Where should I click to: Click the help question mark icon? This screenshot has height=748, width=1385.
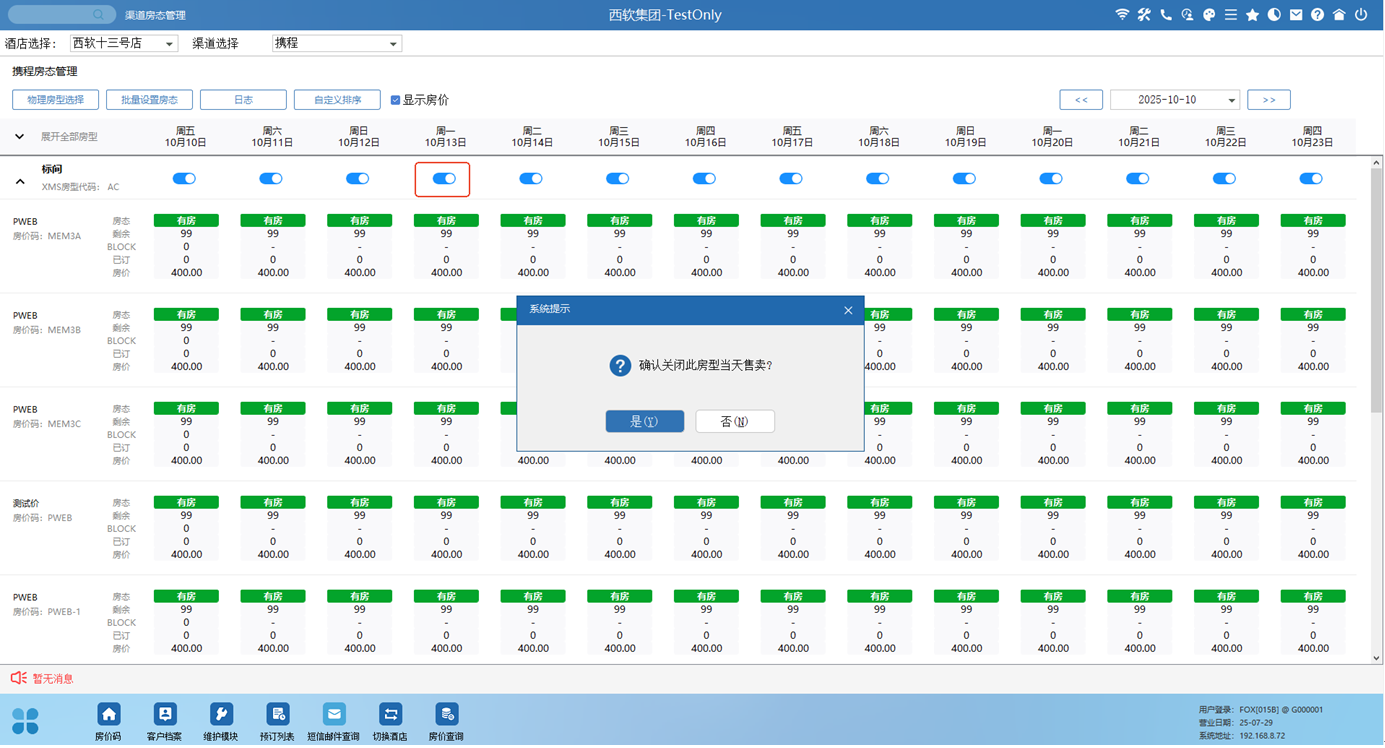pyautogui.click(x=1317, y=15)
